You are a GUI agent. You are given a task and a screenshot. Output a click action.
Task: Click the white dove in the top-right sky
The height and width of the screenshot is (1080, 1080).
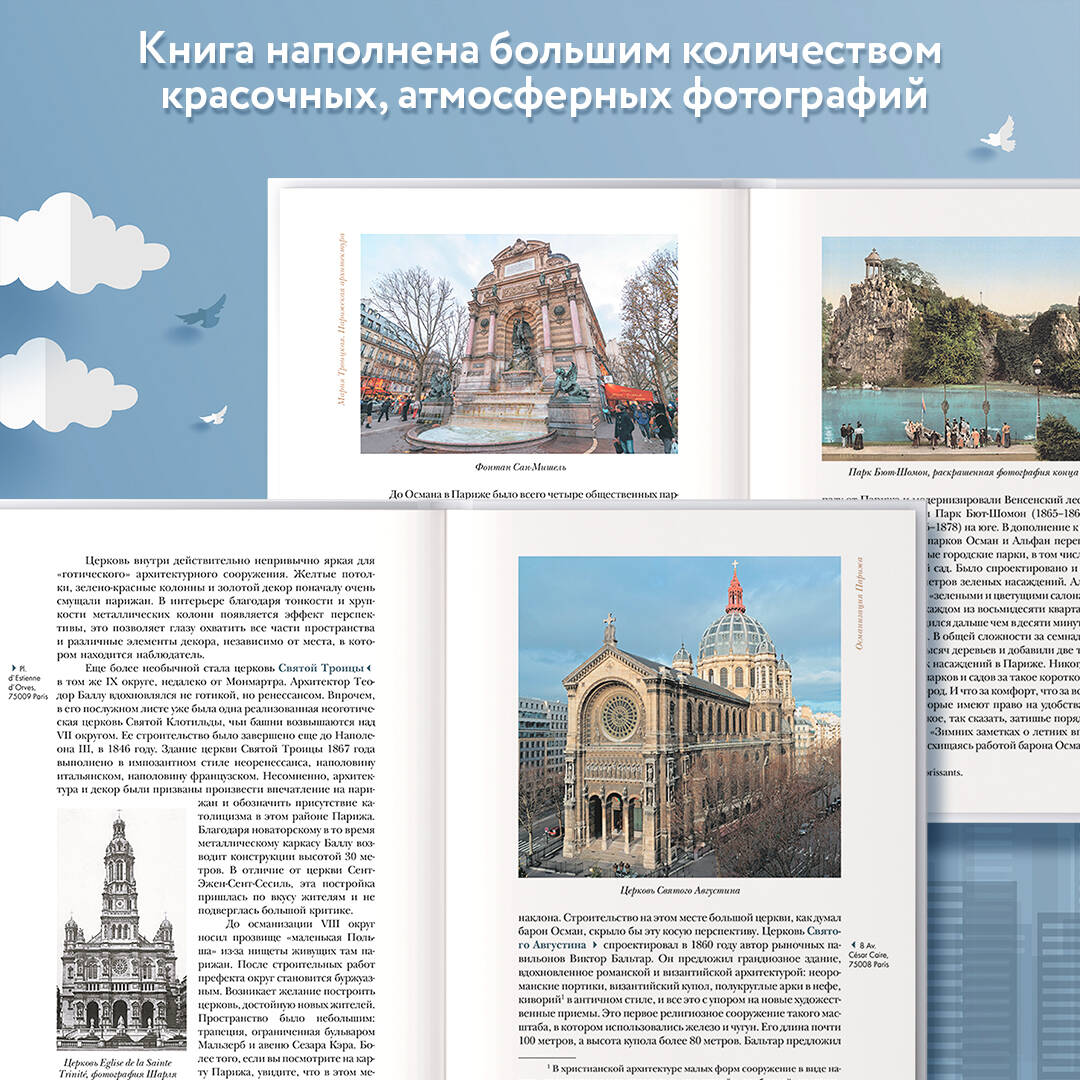998,135
